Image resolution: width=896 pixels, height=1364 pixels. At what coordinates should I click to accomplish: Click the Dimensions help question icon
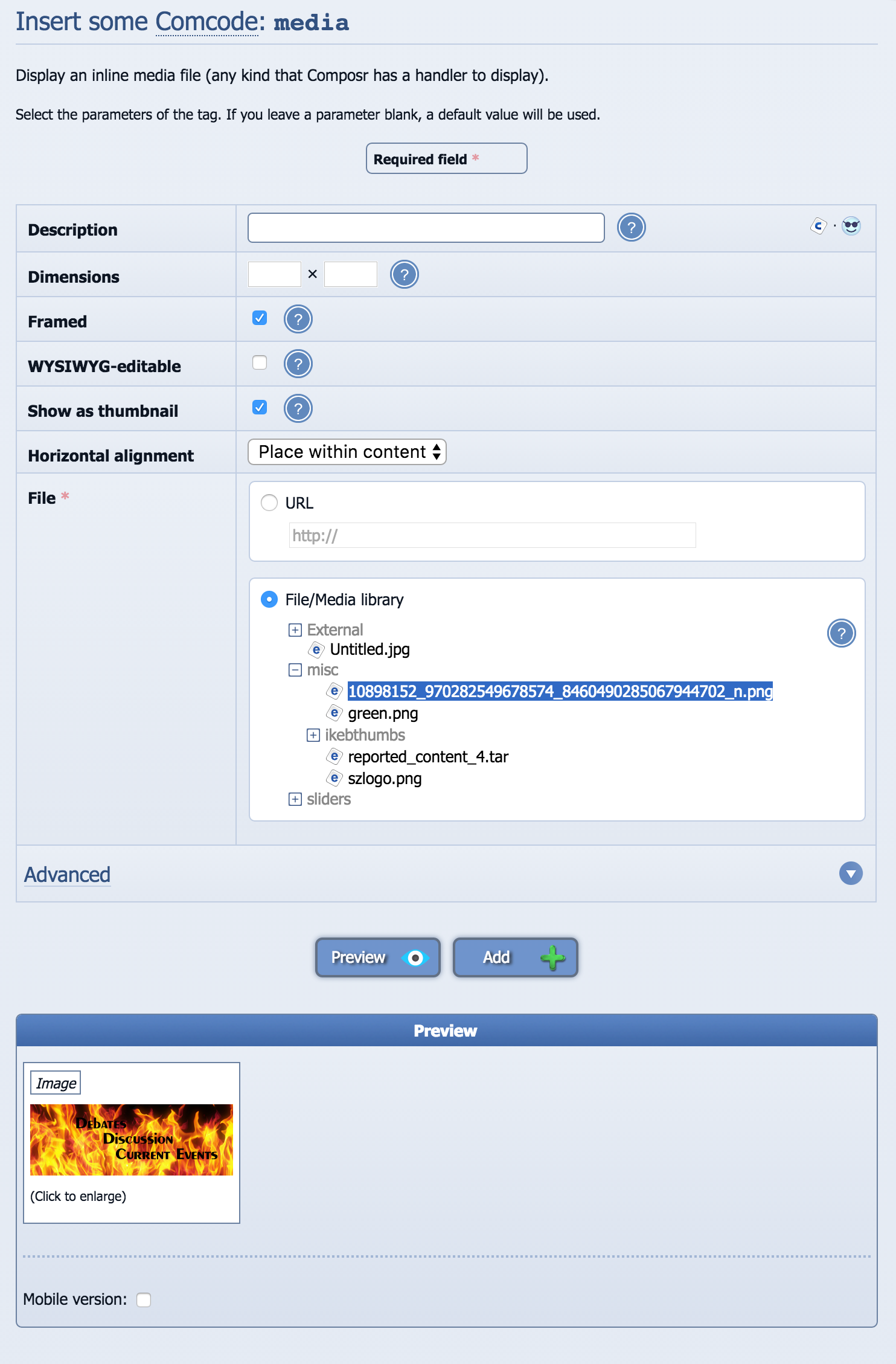pos(404,275)
